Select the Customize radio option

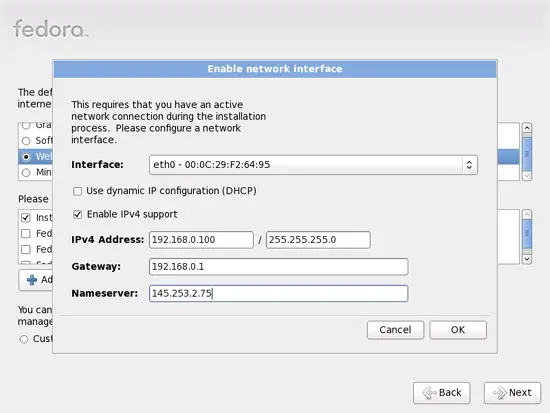coord(24,339)
